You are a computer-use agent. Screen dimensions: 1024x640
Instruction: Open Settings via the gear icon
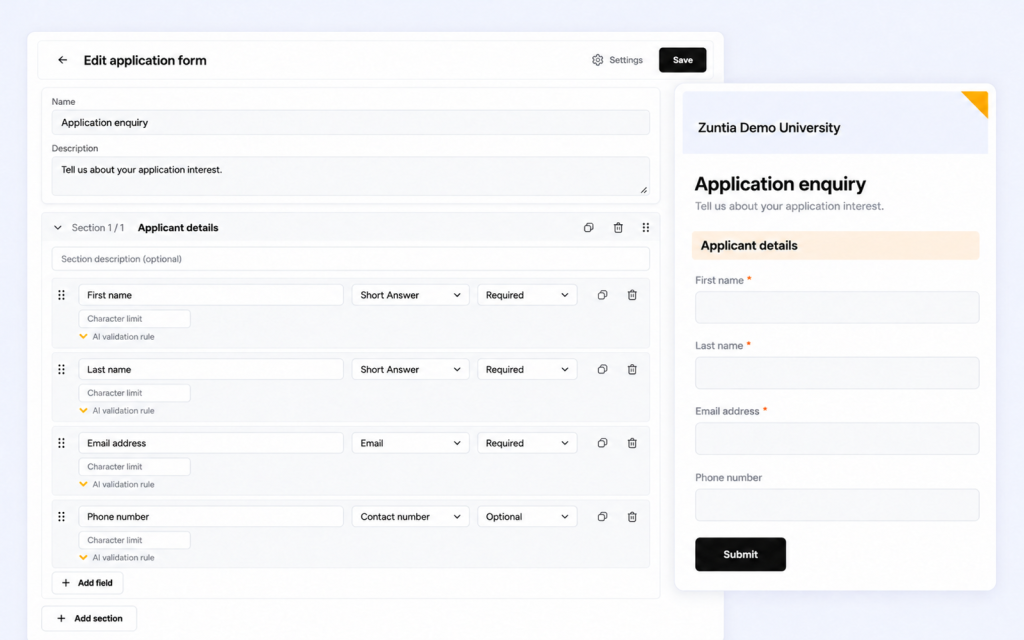(x=598, y=60)
